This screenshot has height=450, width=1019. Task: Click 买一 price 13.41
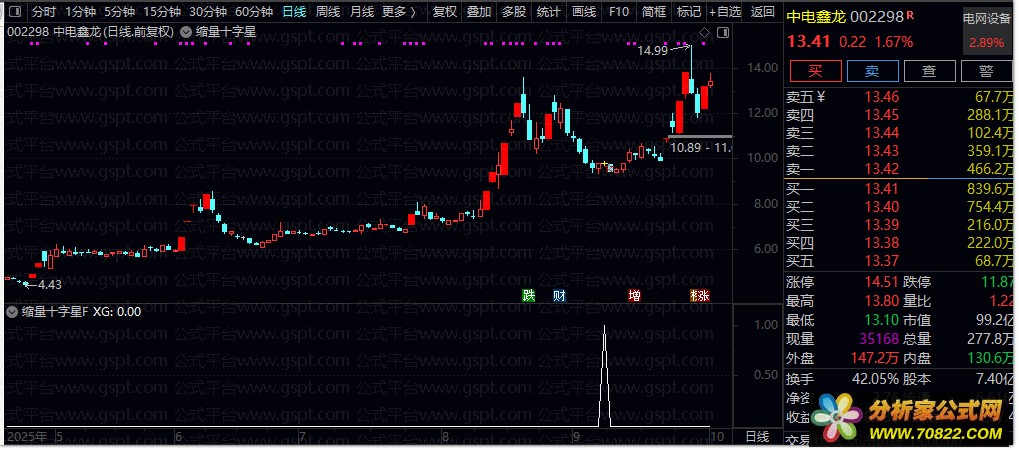(x=881, y=189)
